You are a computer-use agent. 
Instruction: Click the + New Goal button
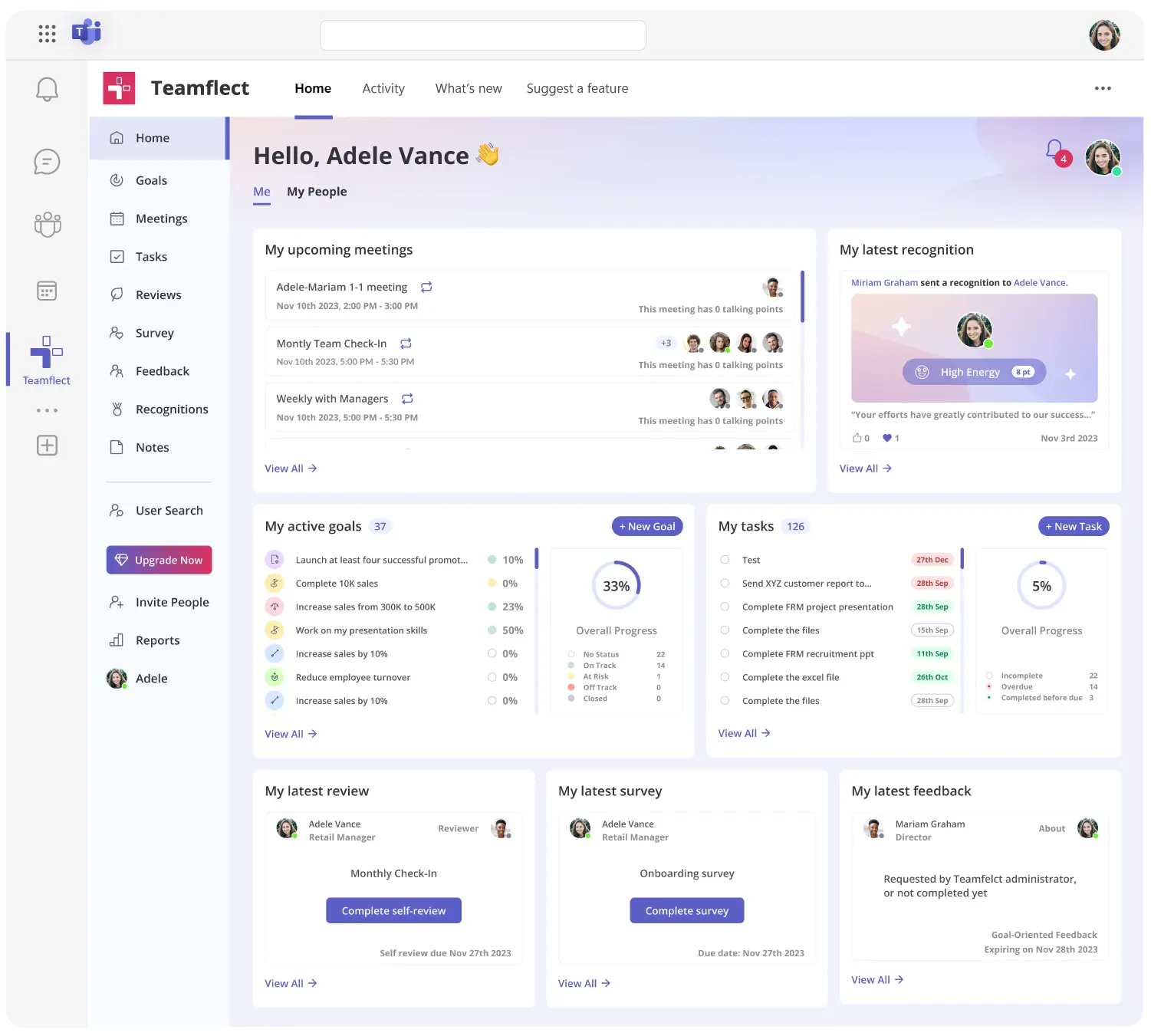647,526
